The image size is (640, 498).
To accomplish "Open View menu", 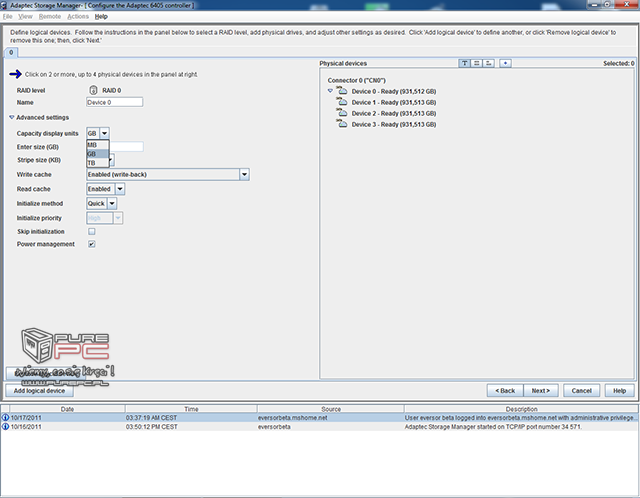I will click(x=25, y=16).
